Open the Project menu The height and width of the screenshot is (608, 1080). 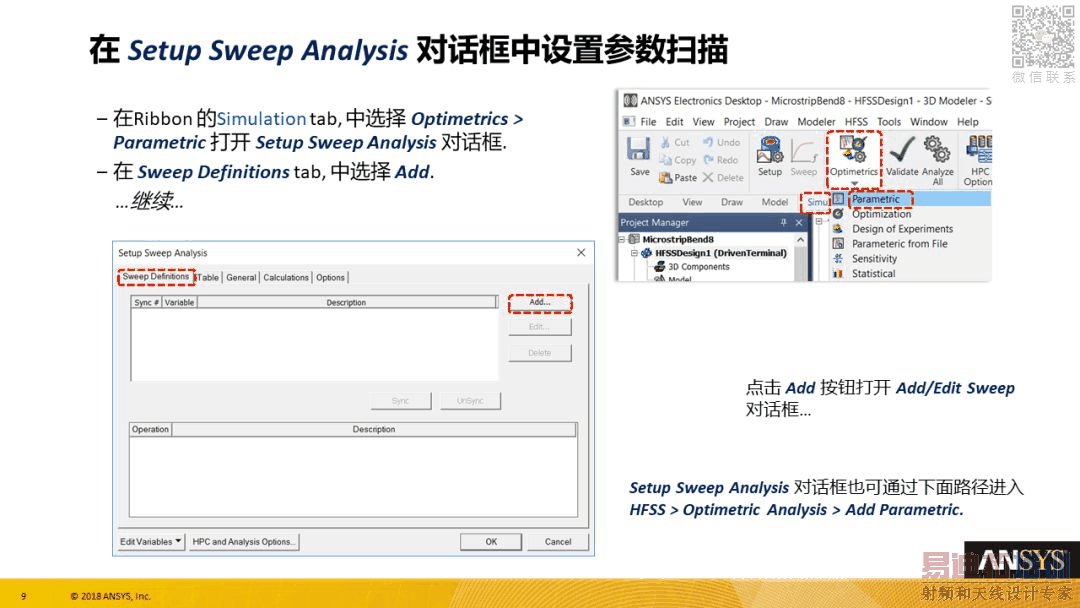pyautogui.click(x=739, y=122)
